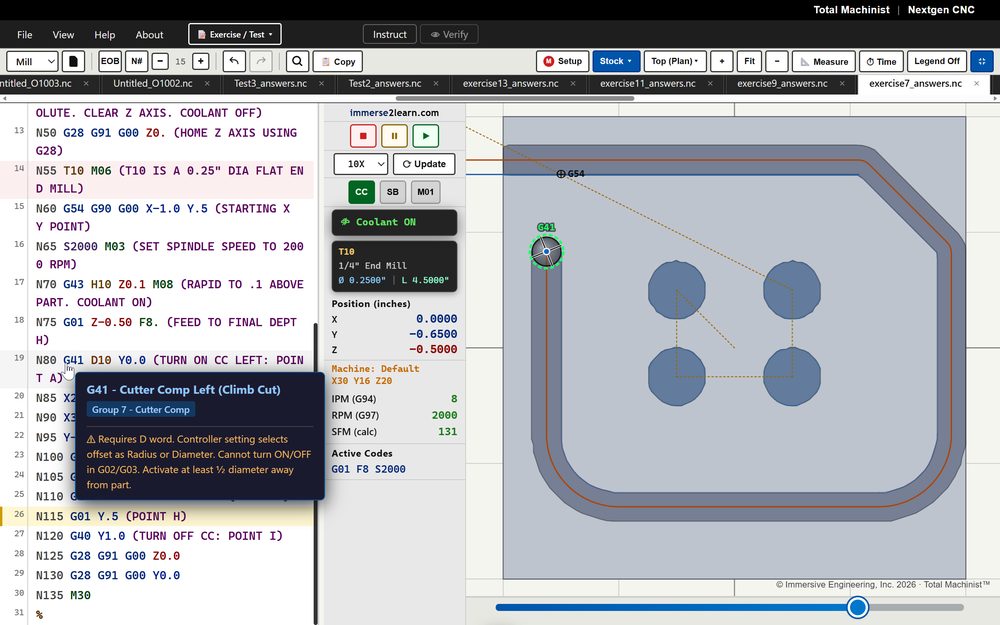Image resolution: width=1000 pixels, height=625 pixels.
Task: Toggle the Legend Off button
Action: coord(937,61)
